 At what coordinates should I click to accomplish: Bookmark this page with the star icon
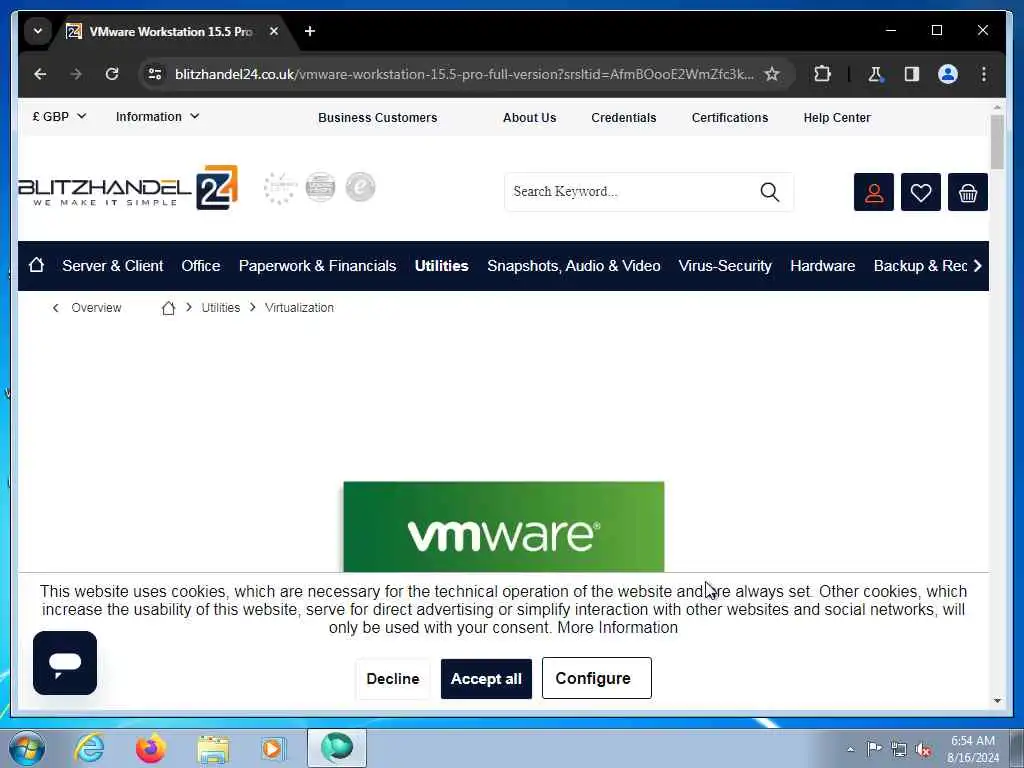[x=772, y=74]
